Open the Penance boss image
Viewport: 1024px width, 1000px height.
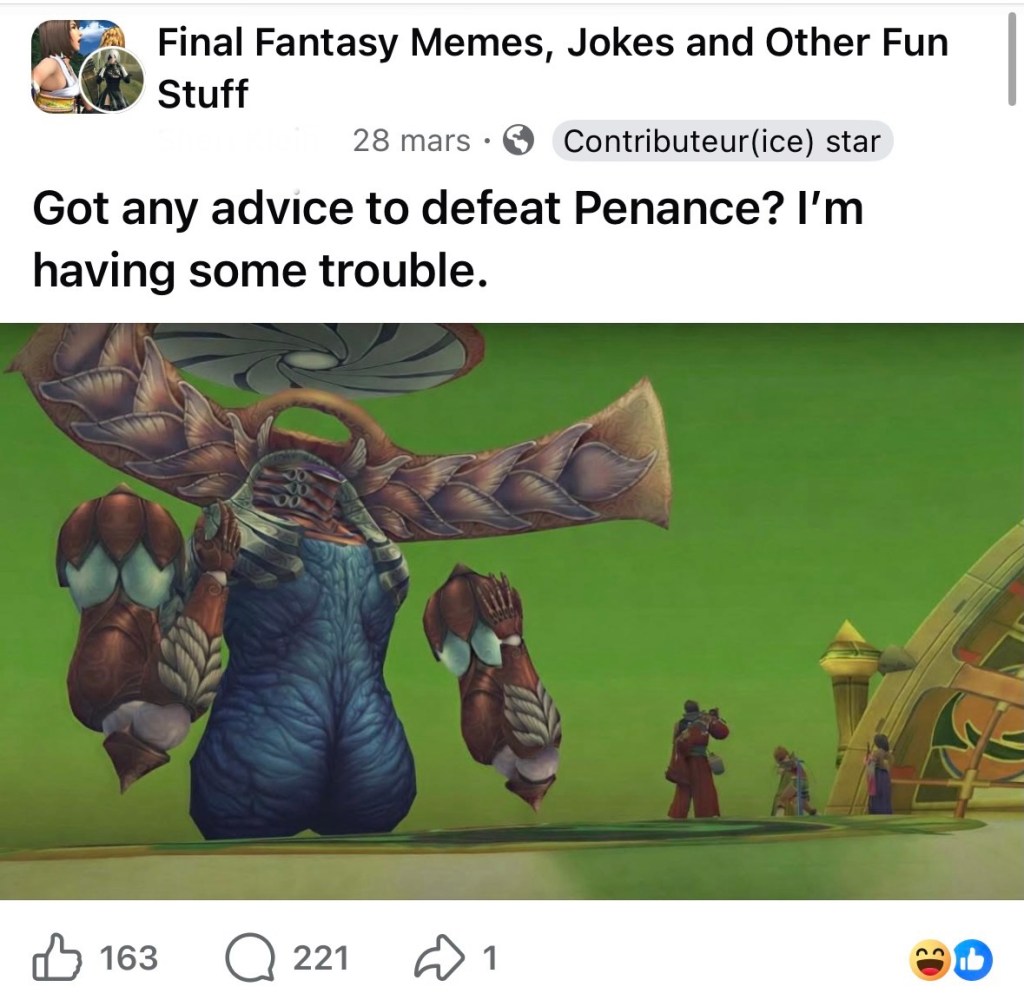(x=512, y=611)
